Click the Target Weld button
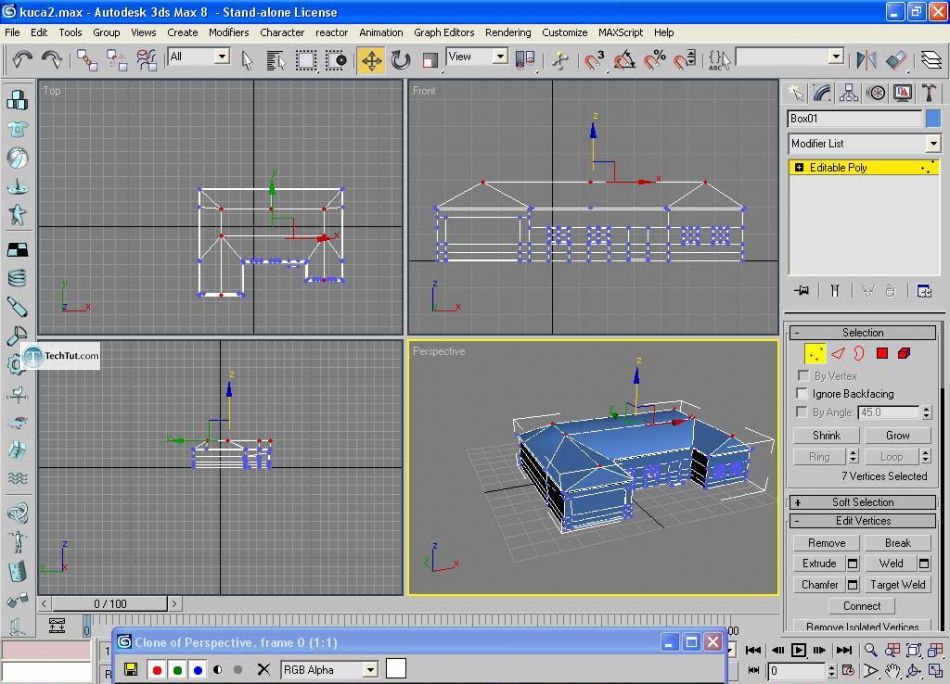Screen dimensions: 950x684 coord(897,585)
